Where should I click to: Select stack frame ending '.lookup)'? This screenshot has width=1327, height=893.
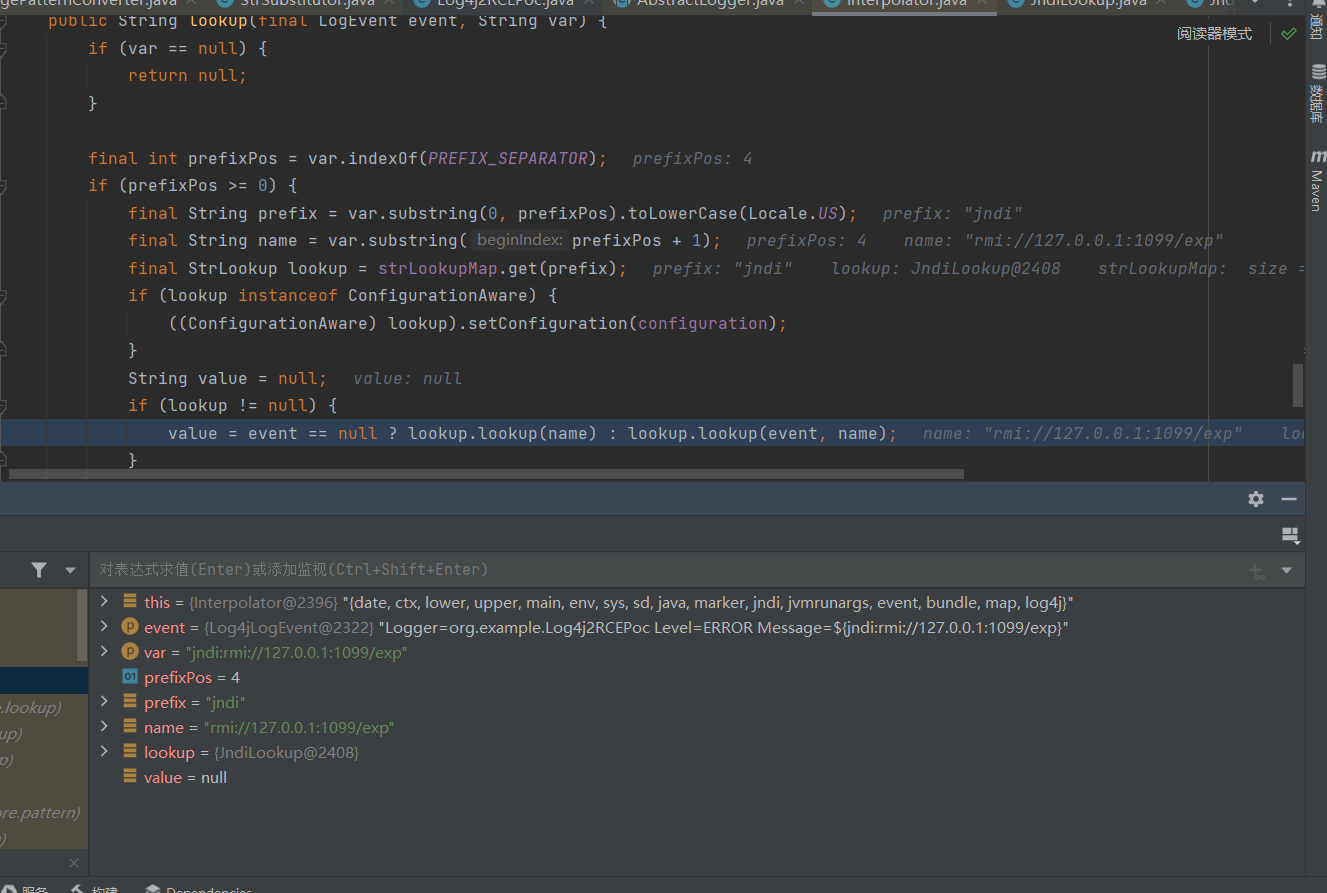tap(44, 707)
